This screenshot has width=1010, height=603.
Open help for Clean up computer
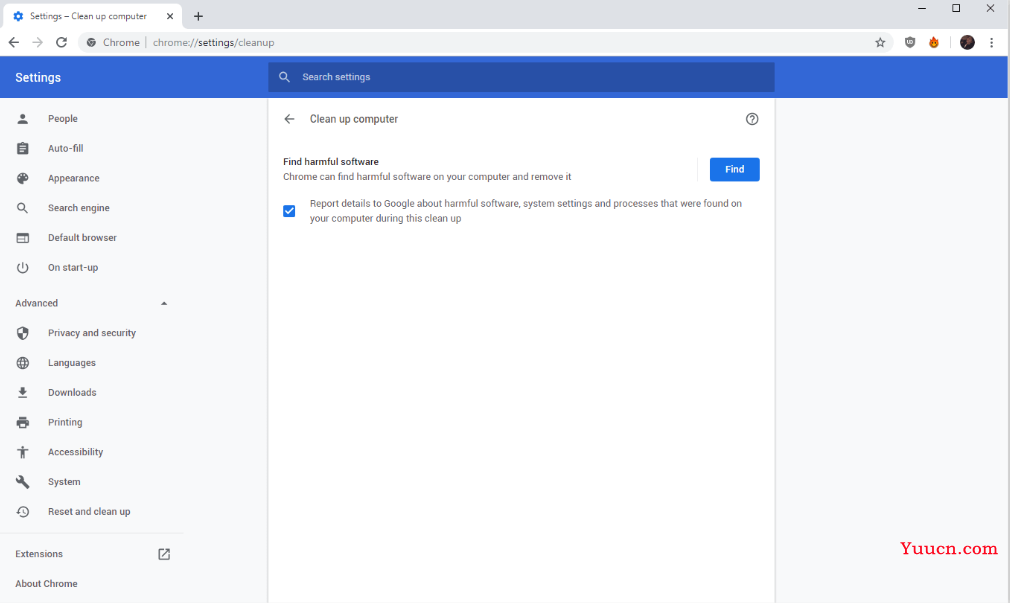coord(752,119)
